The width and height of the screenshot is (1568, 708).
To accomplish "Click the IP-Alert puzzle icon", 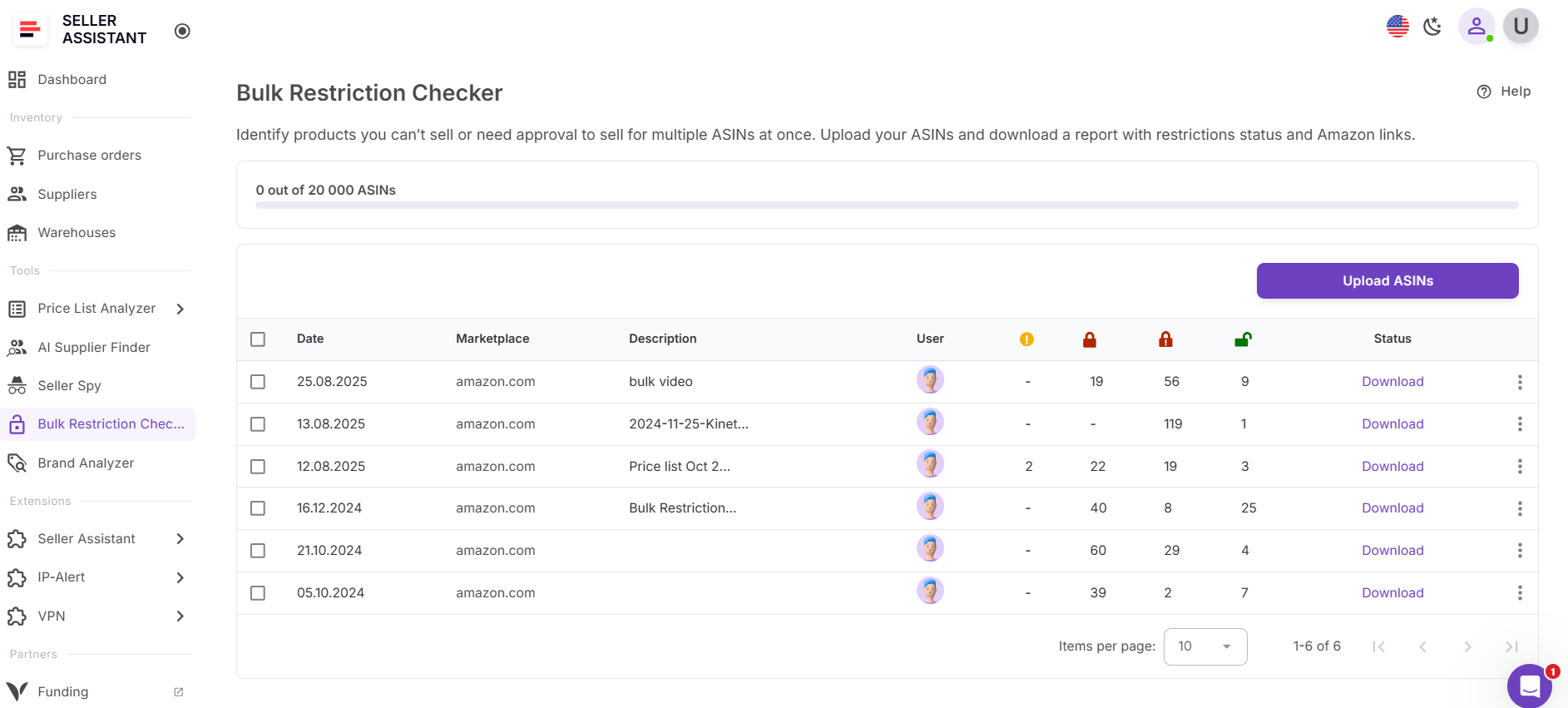I will tap(17, 577).
